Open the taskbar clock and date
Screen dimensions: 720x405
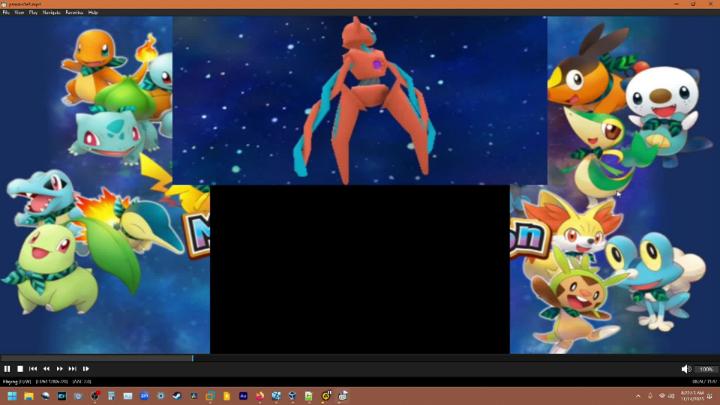pos(692,396)
